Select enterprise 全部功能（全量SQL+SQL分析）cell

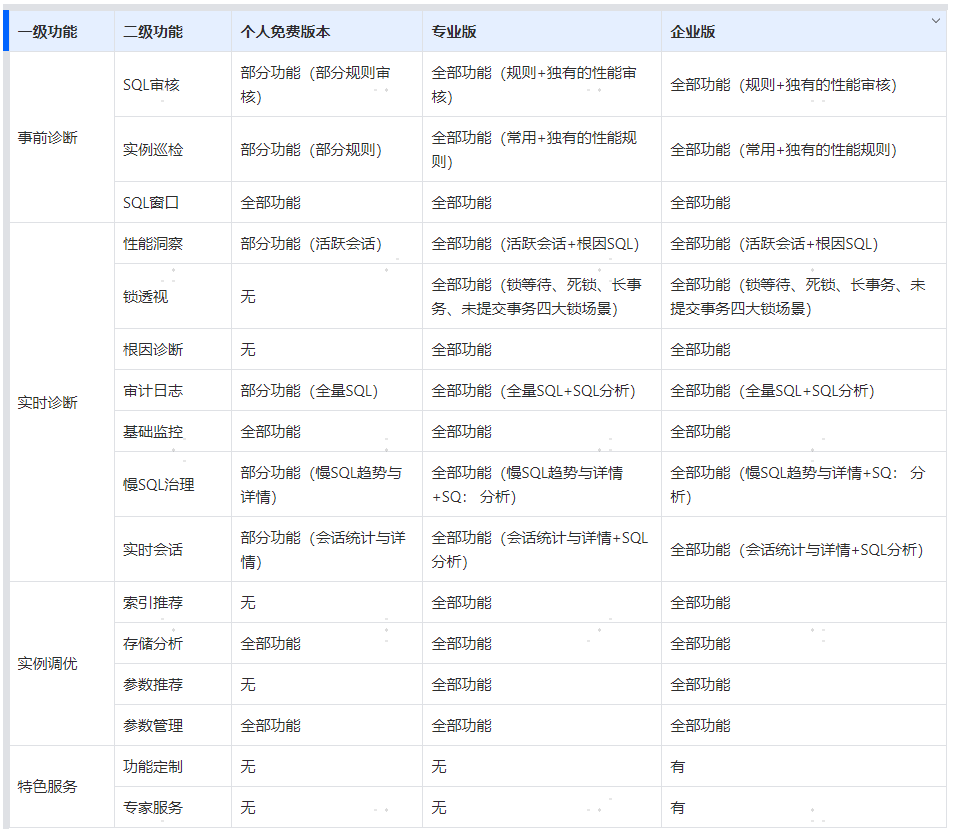tap(803, 391)
